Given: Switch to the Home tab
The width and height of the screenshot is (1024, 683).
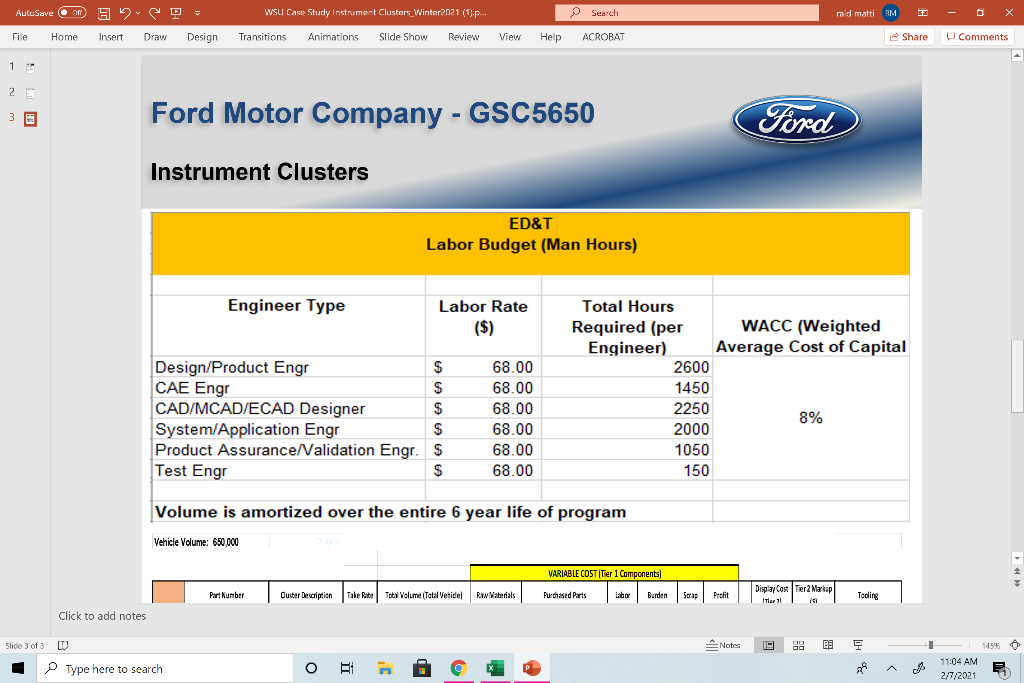Looking at the screenshot, I should coord(64,37).
